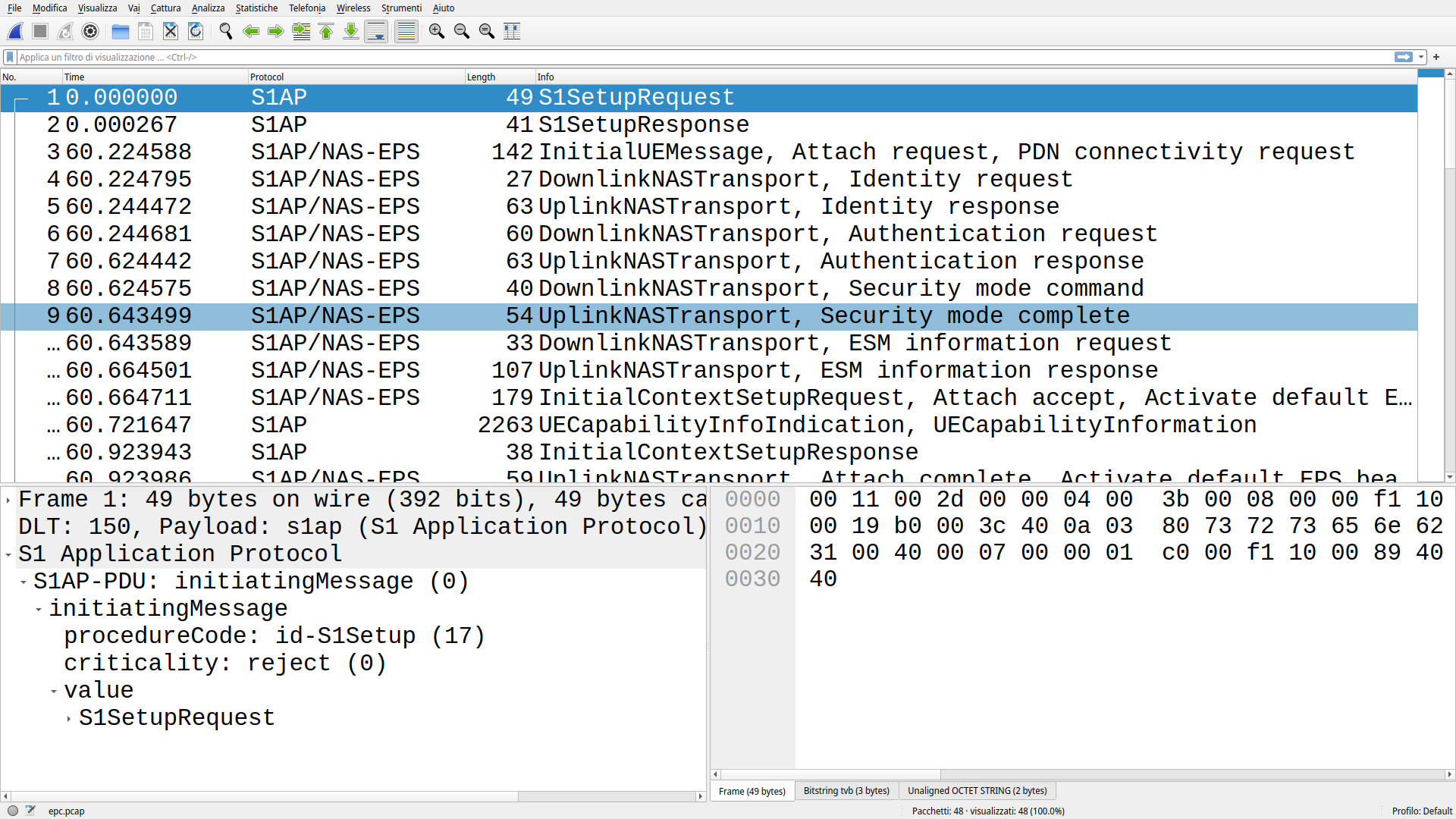The height and width of the screenshot is (819, 1456).
Task: Open the Telefonia menu
Action: pyautogui.click(x=307, y=8)
